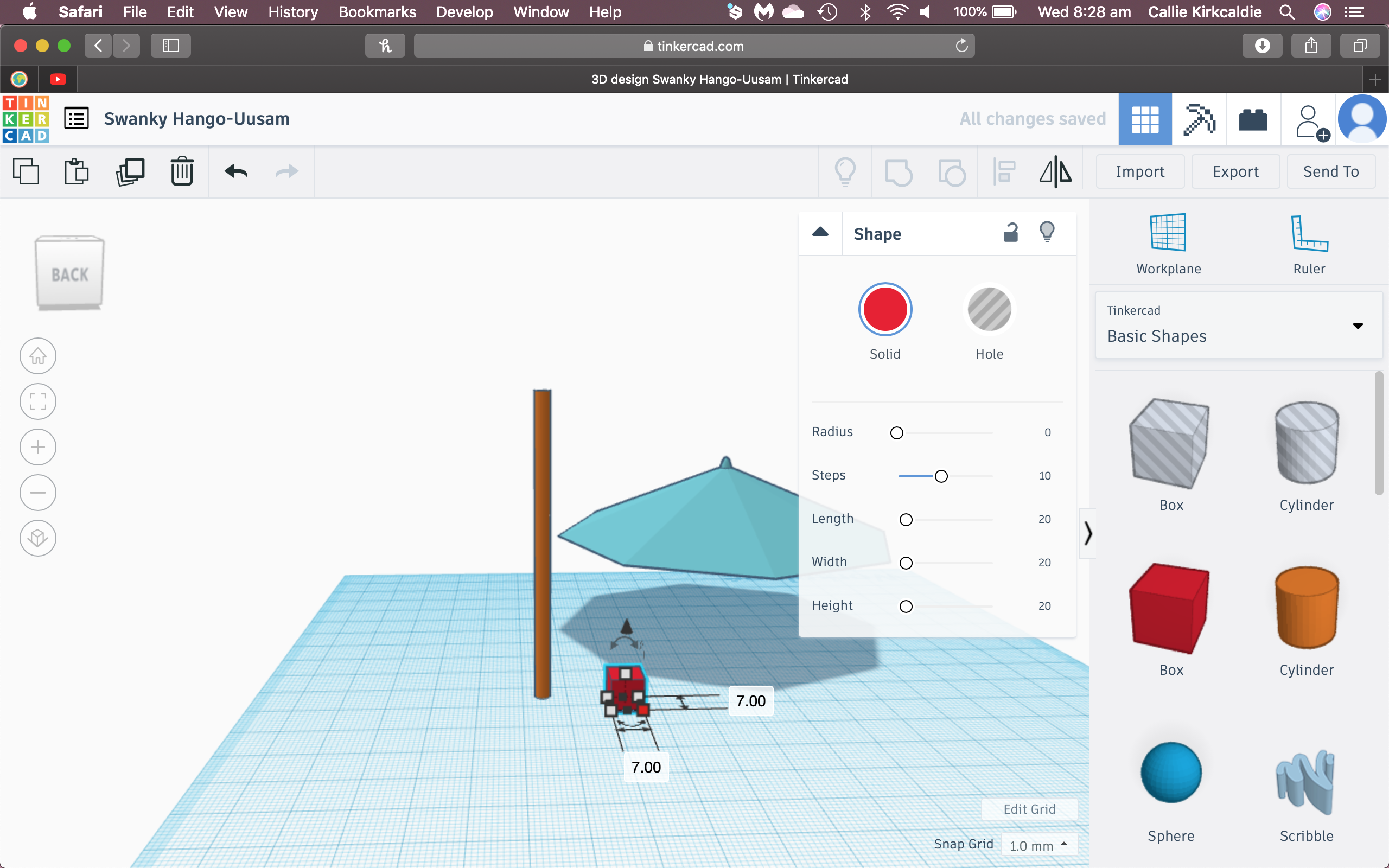Set shape to Hole
Viewport: 1389px width, 868px height.
point(990,309)
